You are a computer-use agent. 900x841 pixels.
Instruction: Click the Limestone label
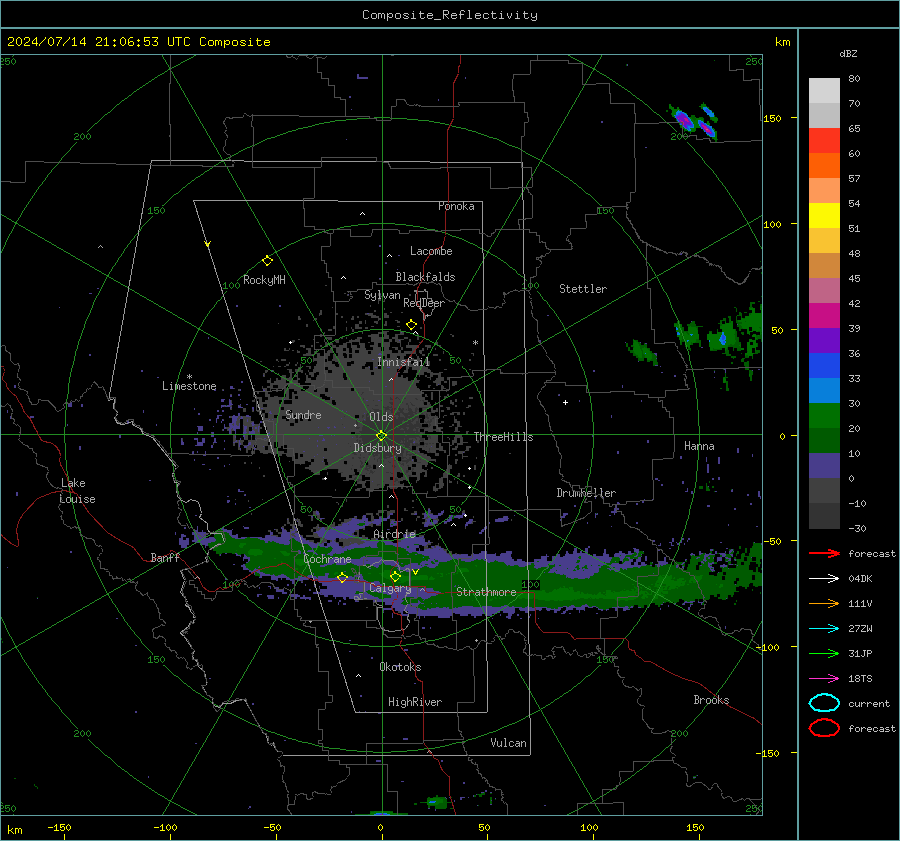189,386
